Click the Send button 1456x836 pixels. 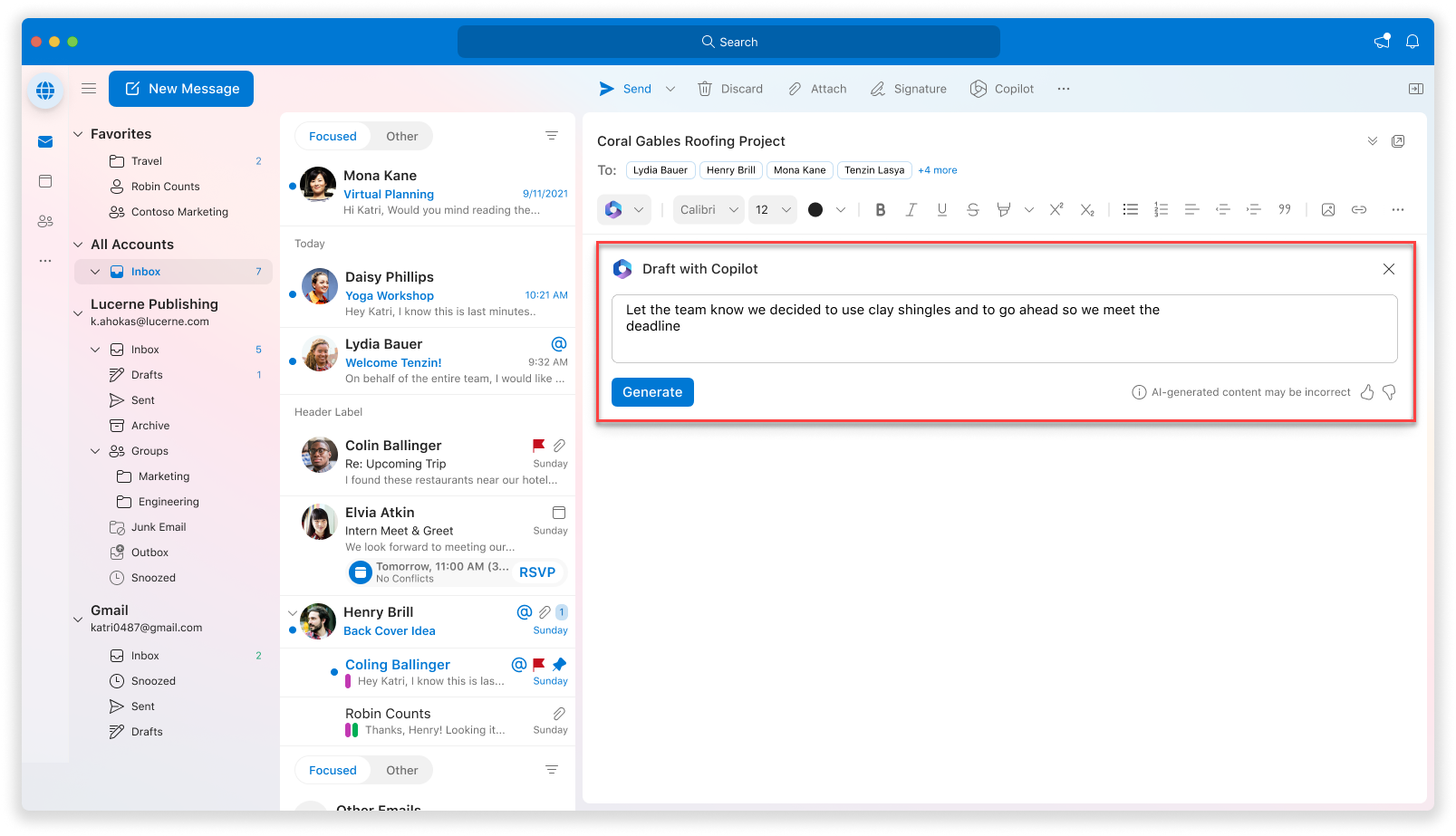(x=625, y=89)
